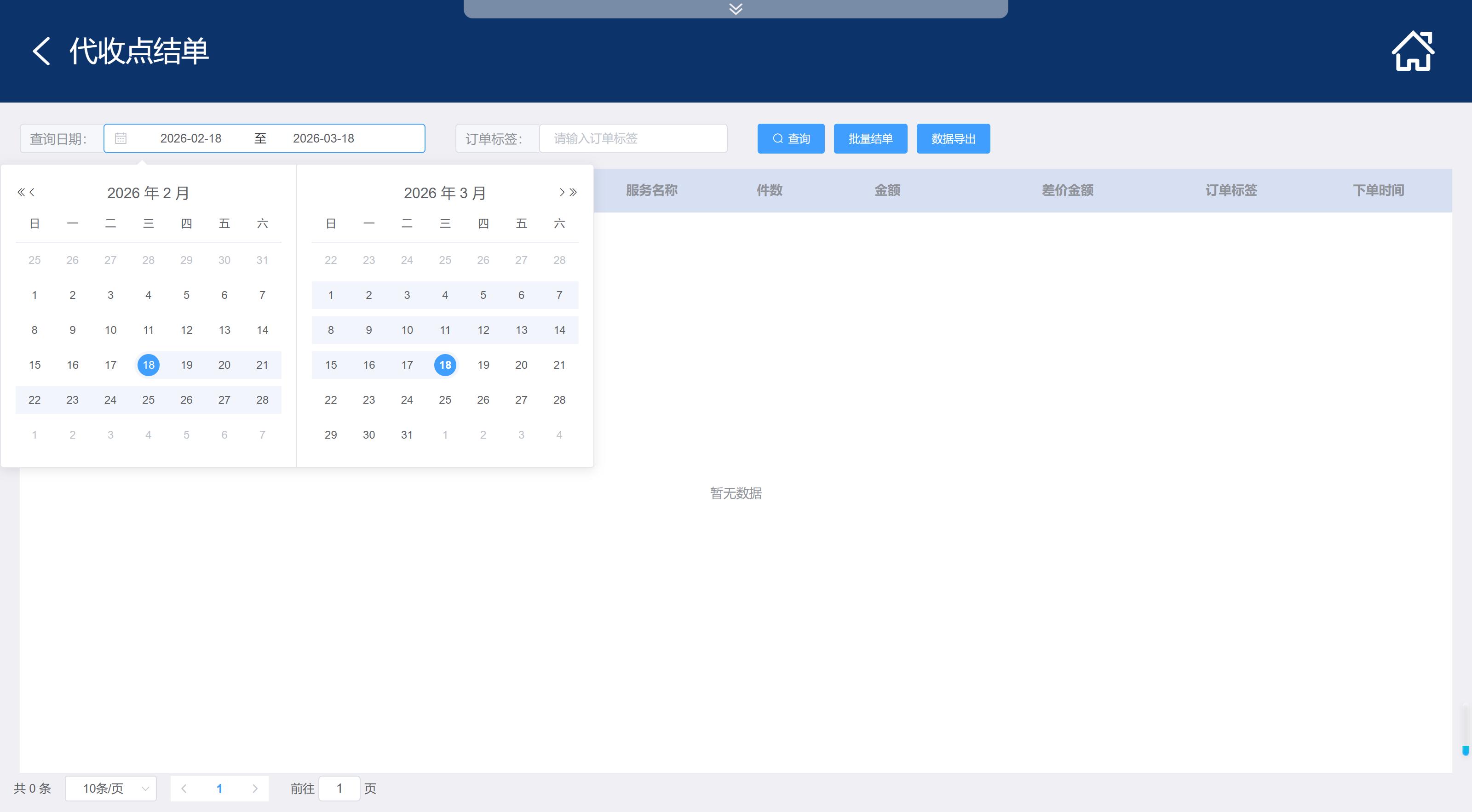Image resolution: width=1472 pixels, height=812 pixels.
Task: Export data with 数据导出 button
Action: point(953,139)
